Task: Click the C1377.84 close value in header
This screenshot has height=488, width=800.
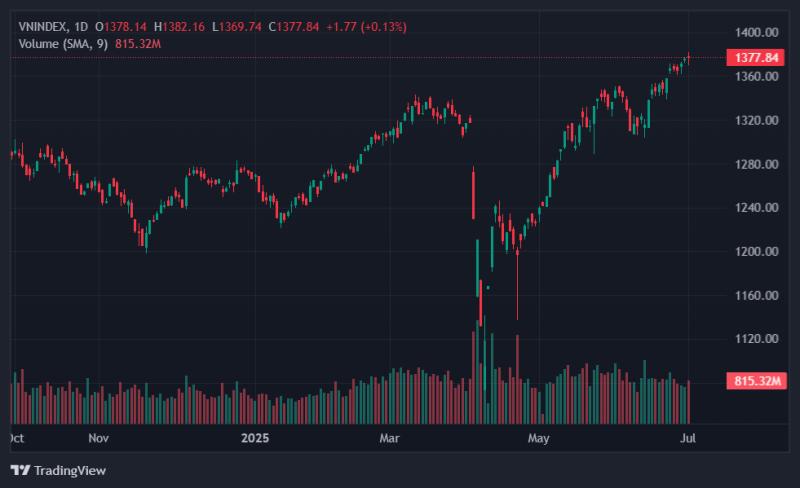Action: click(x=294, y=27)
